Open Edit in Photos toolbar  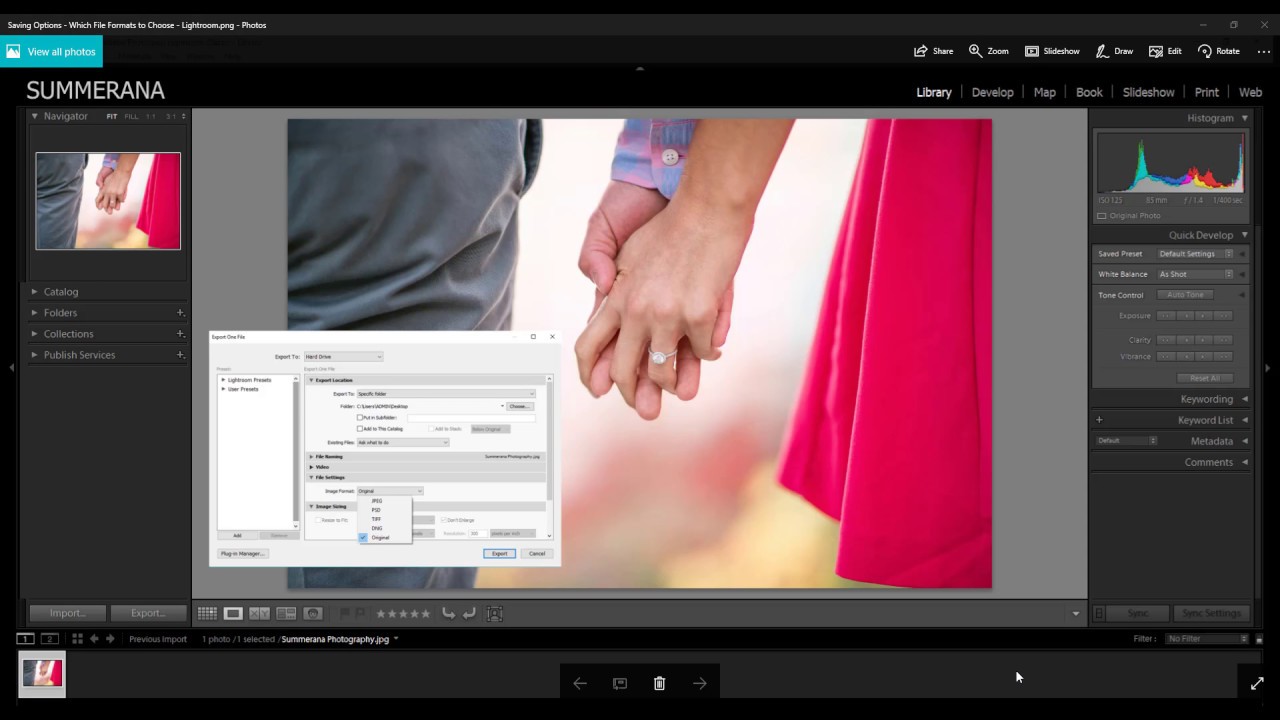1165,51
